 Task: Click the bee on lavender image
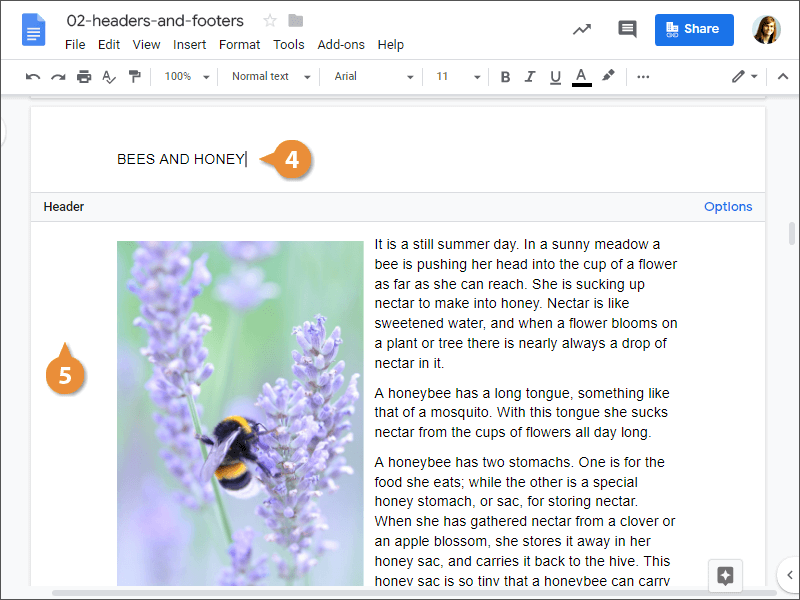tap(240, 412)
